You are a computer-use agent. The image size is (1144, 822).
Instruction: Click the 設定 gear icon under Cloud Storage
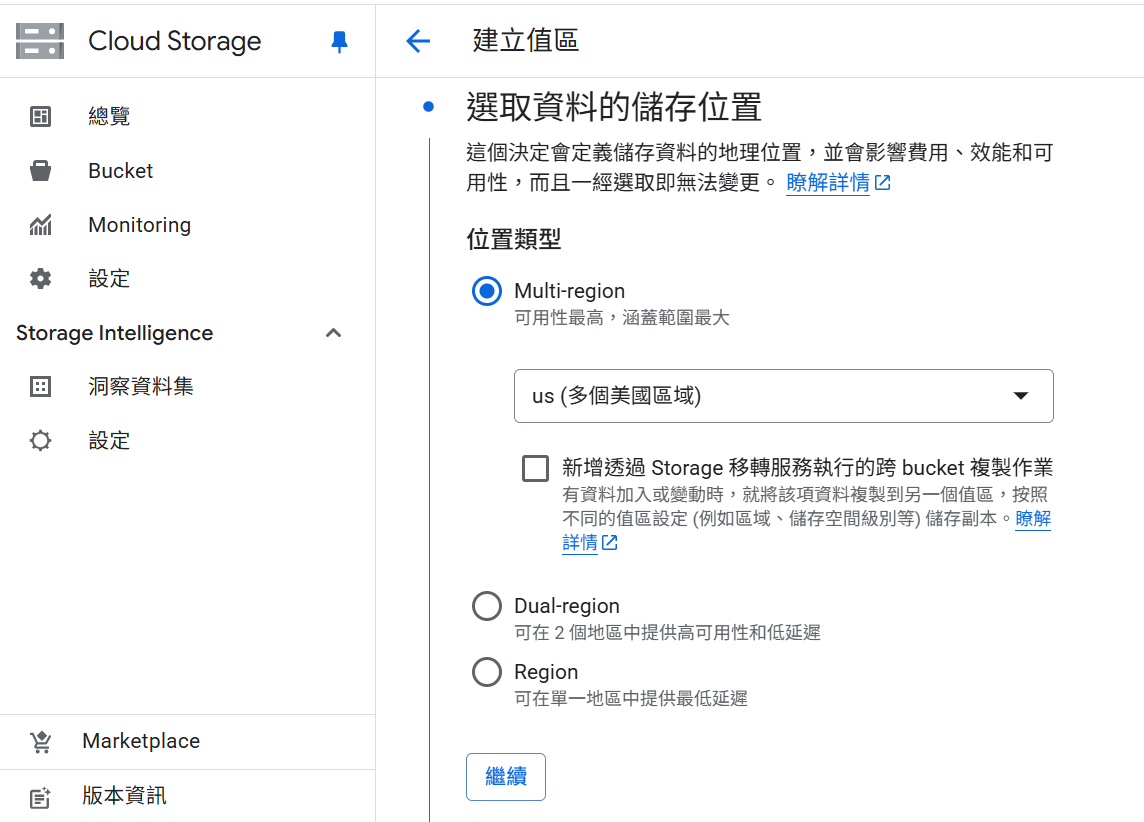(40, 278)
